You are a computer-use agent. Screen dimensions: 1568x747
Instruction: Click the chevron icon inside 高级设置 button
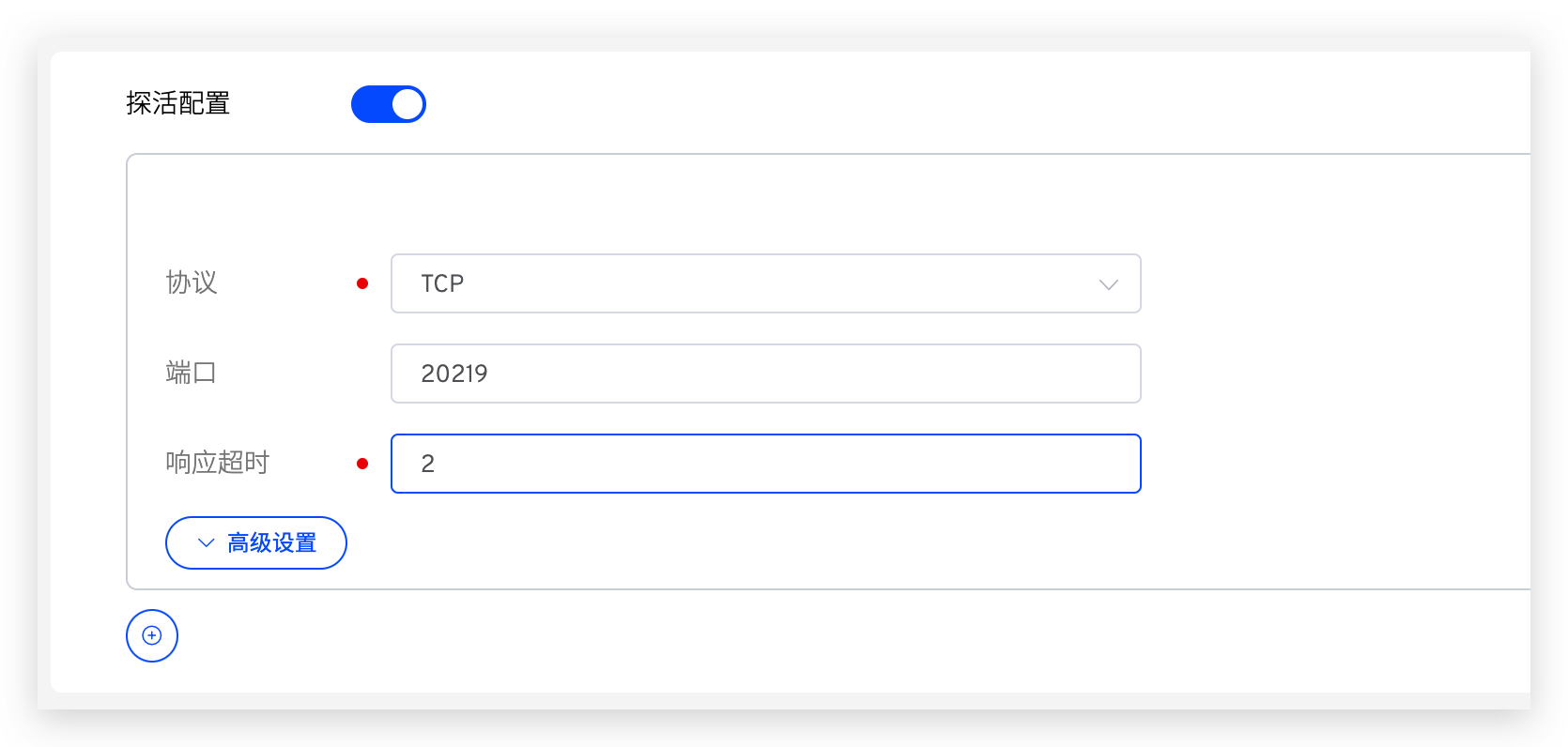(x=207, y=542)
